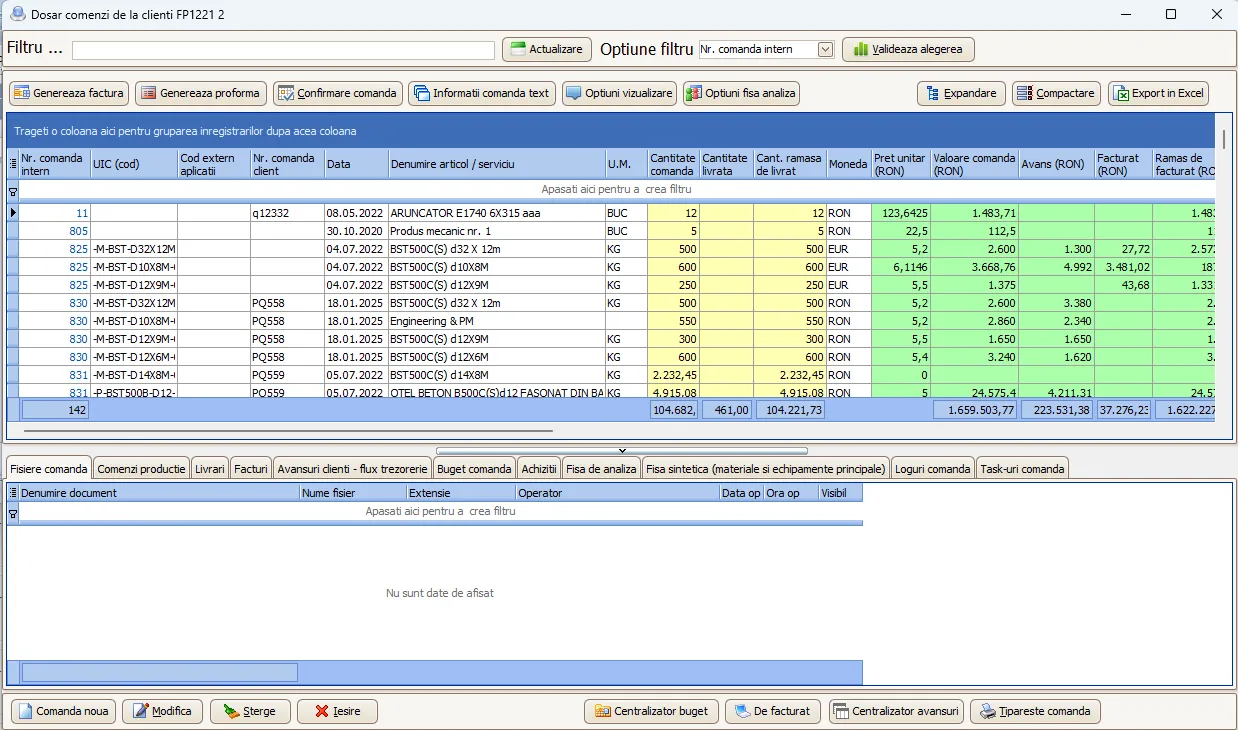
Task: Open the Fisa sintetica tab
Action: 766,468
